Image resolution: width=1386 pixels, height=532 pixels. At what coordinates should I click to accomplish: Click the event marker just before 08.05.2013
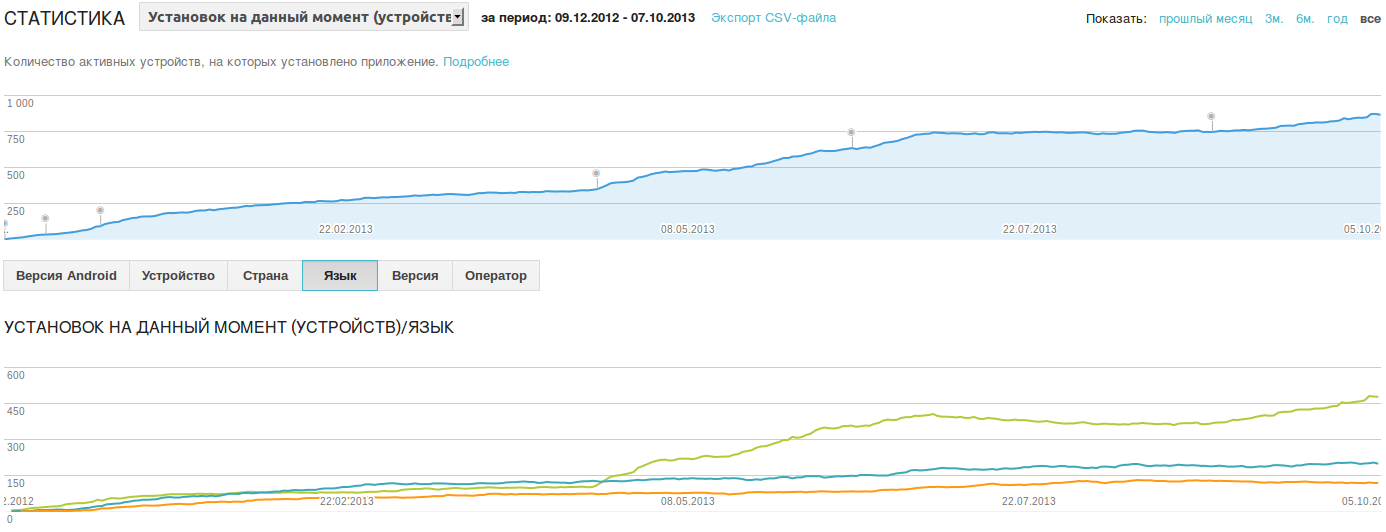(596, 173)
